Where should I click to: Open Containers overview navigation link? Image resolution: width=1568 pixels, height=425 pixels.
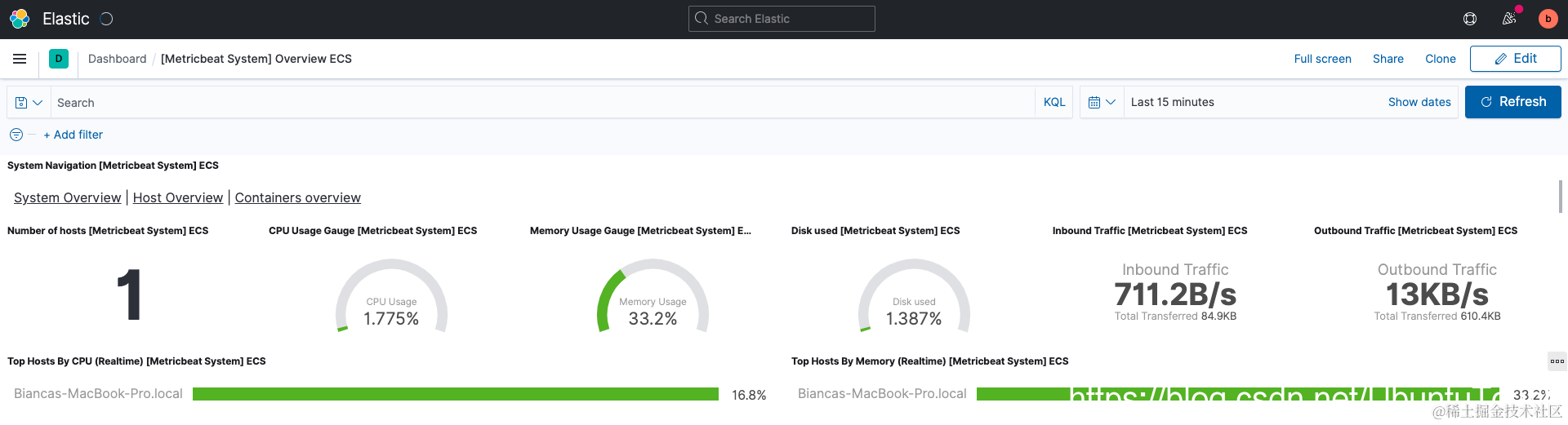coord(298,197)
